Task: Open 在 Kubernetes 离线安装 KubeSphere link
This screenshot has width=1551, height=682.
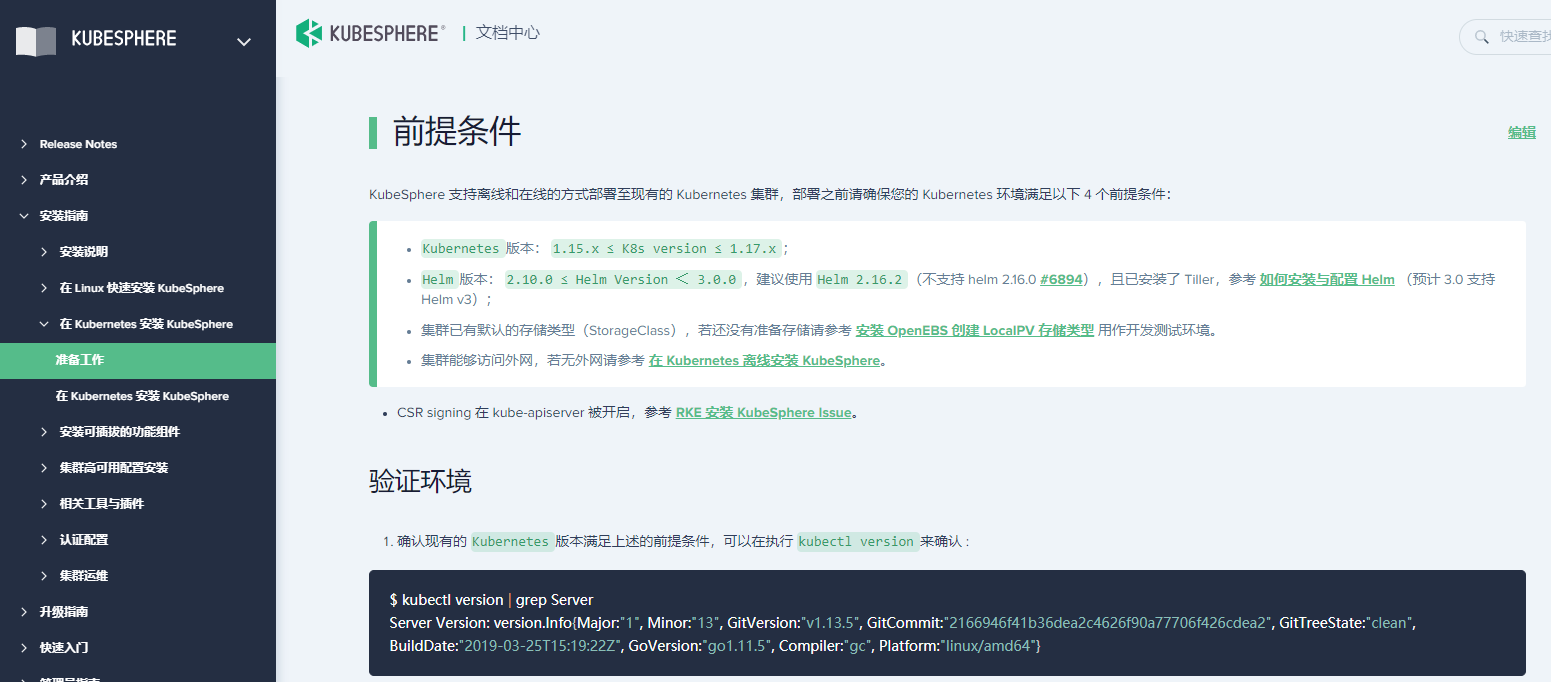Action: [x=765, y=361]
